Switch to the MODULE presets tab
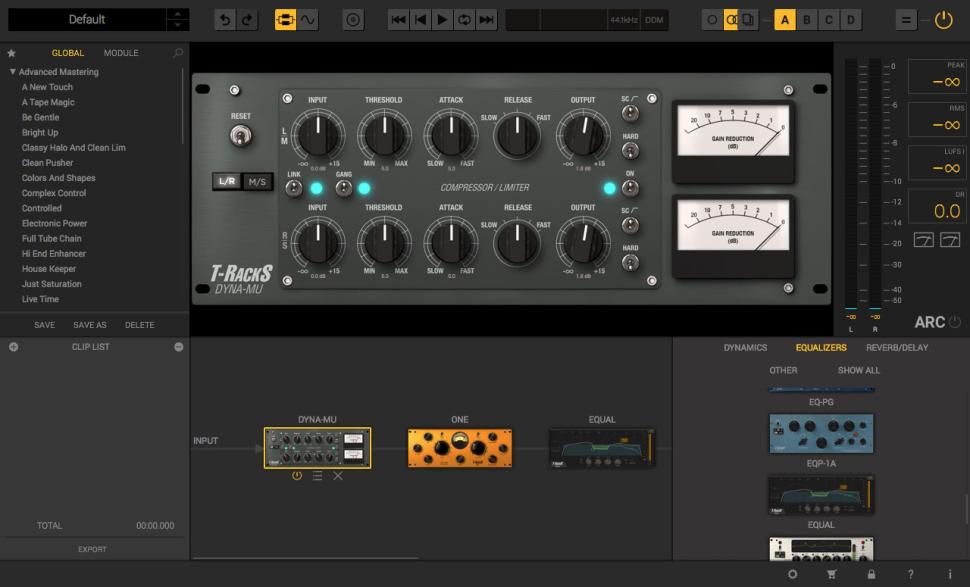Screen dimensions: 970x587 pos(121,53)
